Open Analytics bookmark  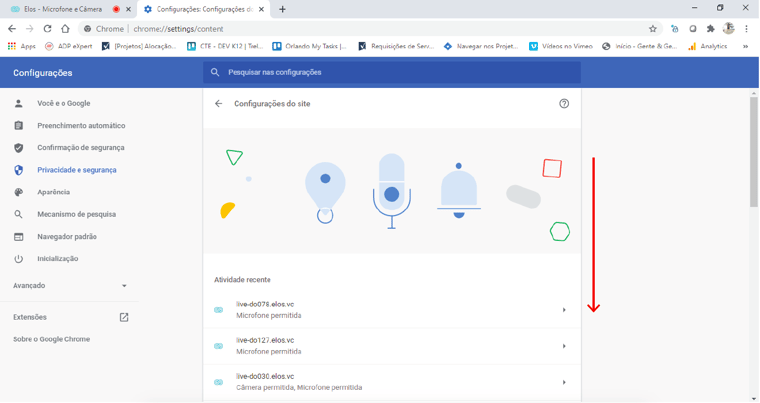click(708, 47)
